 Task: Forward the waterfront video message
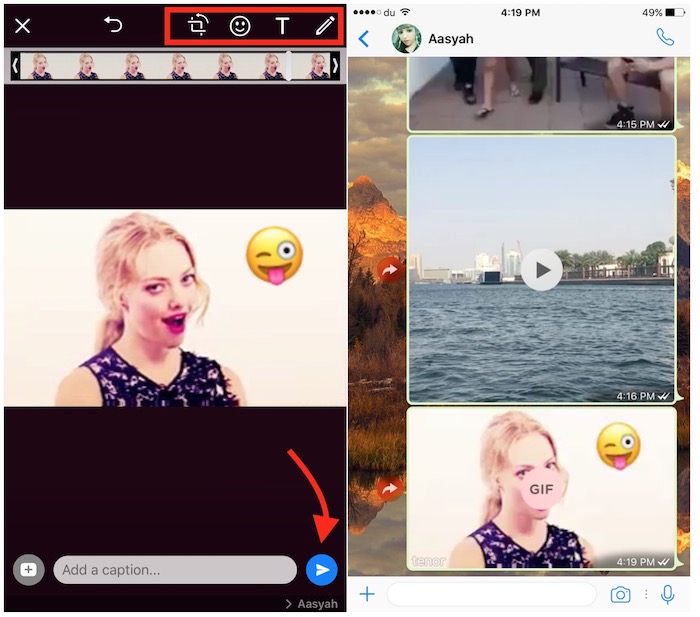pyautogui.click(x=389, y=270)
